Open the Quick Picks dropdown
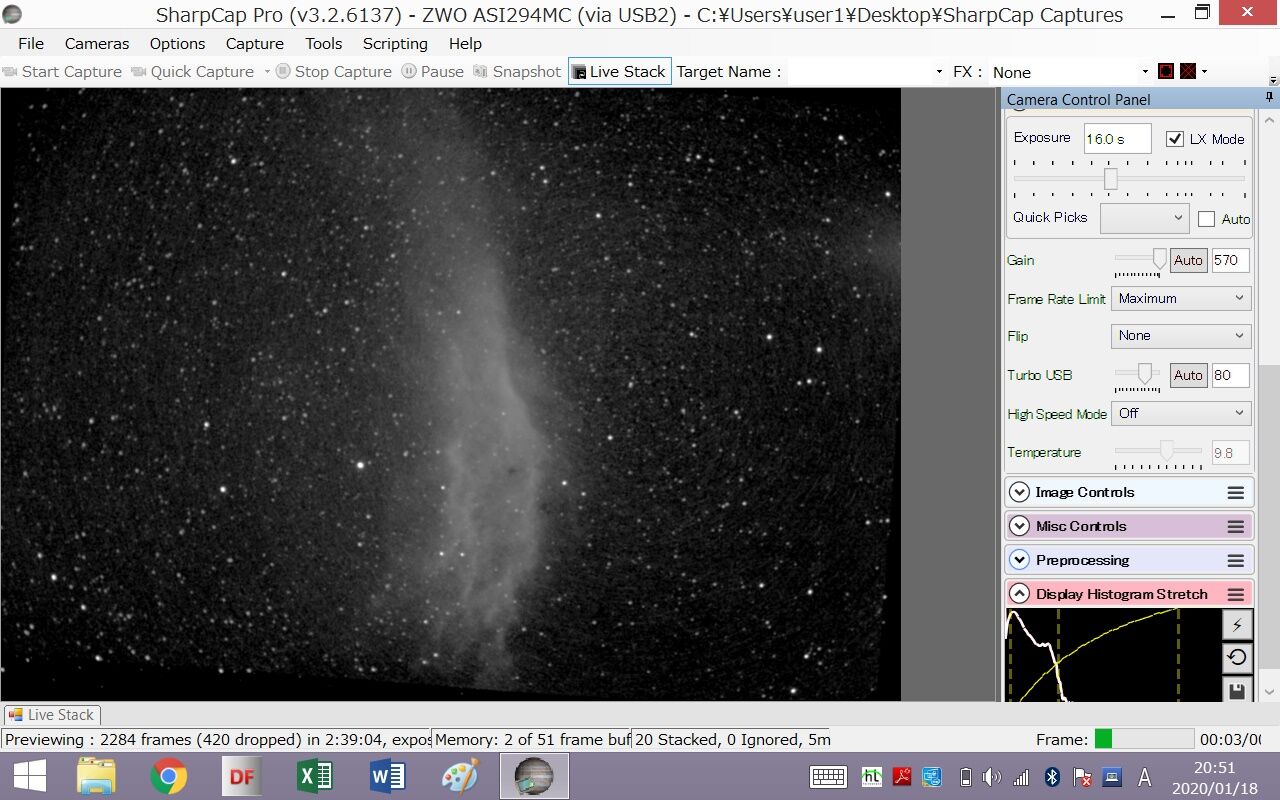The image size is (1280, 800). [x=1144, y=219]
